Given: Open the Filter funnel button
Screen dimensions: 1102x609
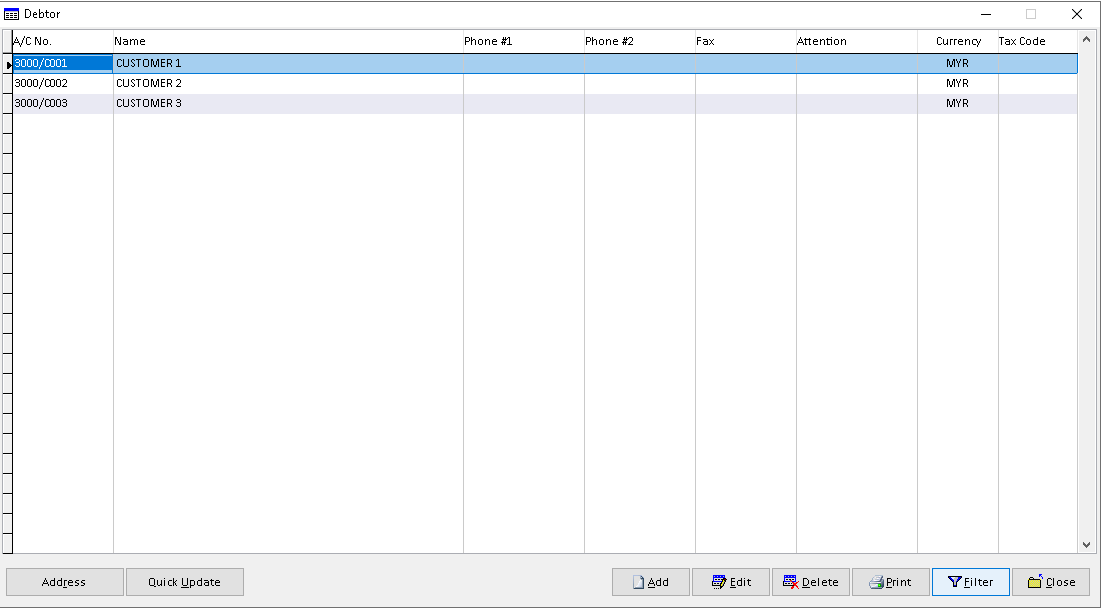Looking at the screenshot, I should [x=970, y=582].
